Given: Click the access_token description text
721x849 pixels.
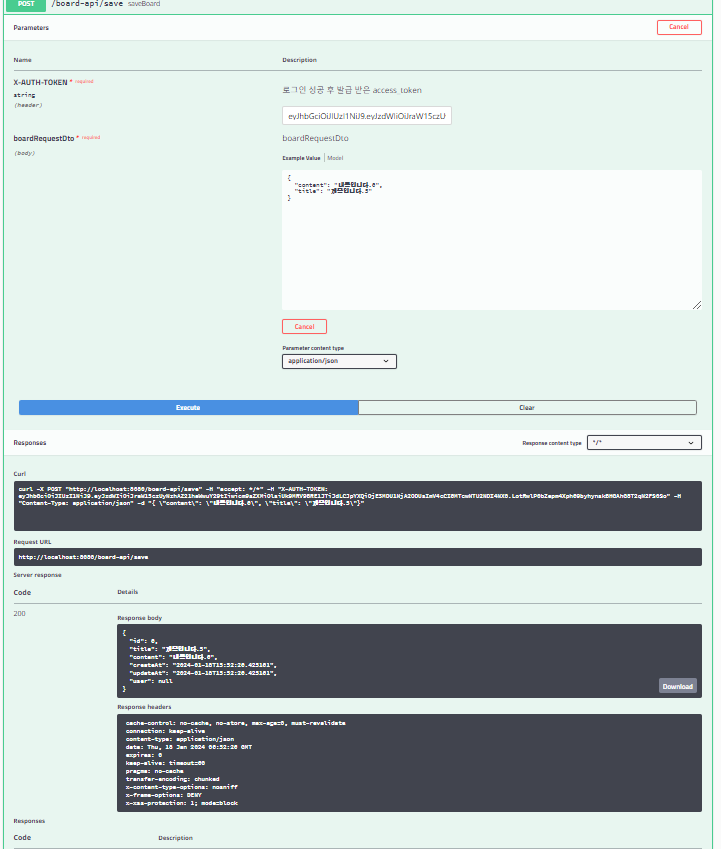Looking at the screenshot, I should point(352,90).
